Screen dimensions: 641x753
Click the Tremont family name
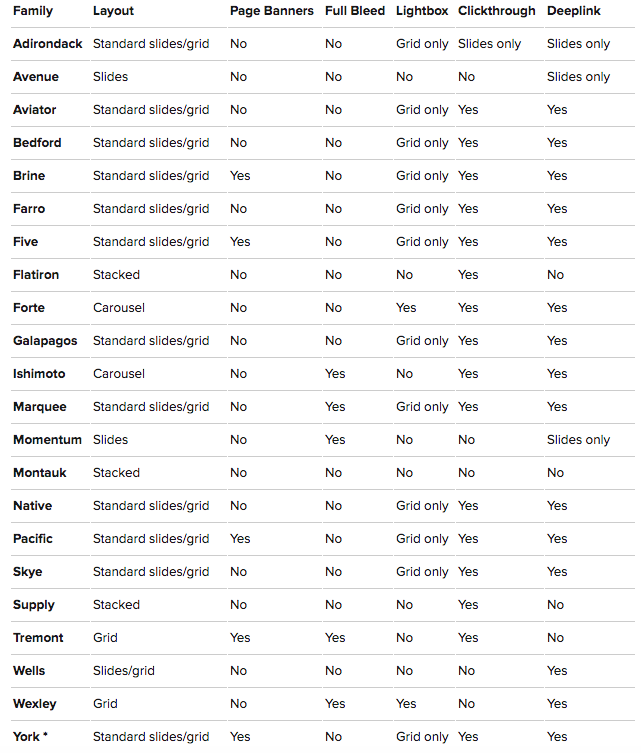[x=38, y=638]
